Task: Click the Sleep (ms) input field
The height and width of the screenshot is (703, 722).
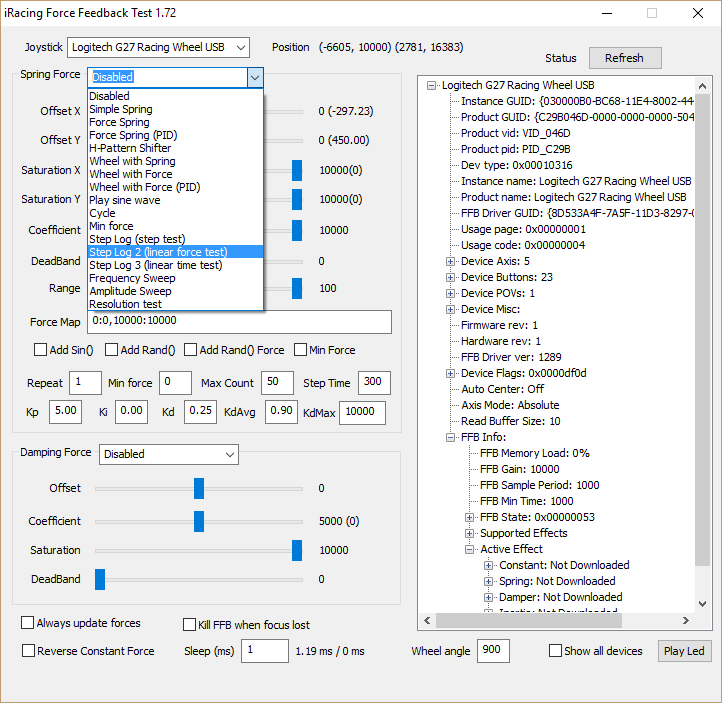Action: (265, 651)
